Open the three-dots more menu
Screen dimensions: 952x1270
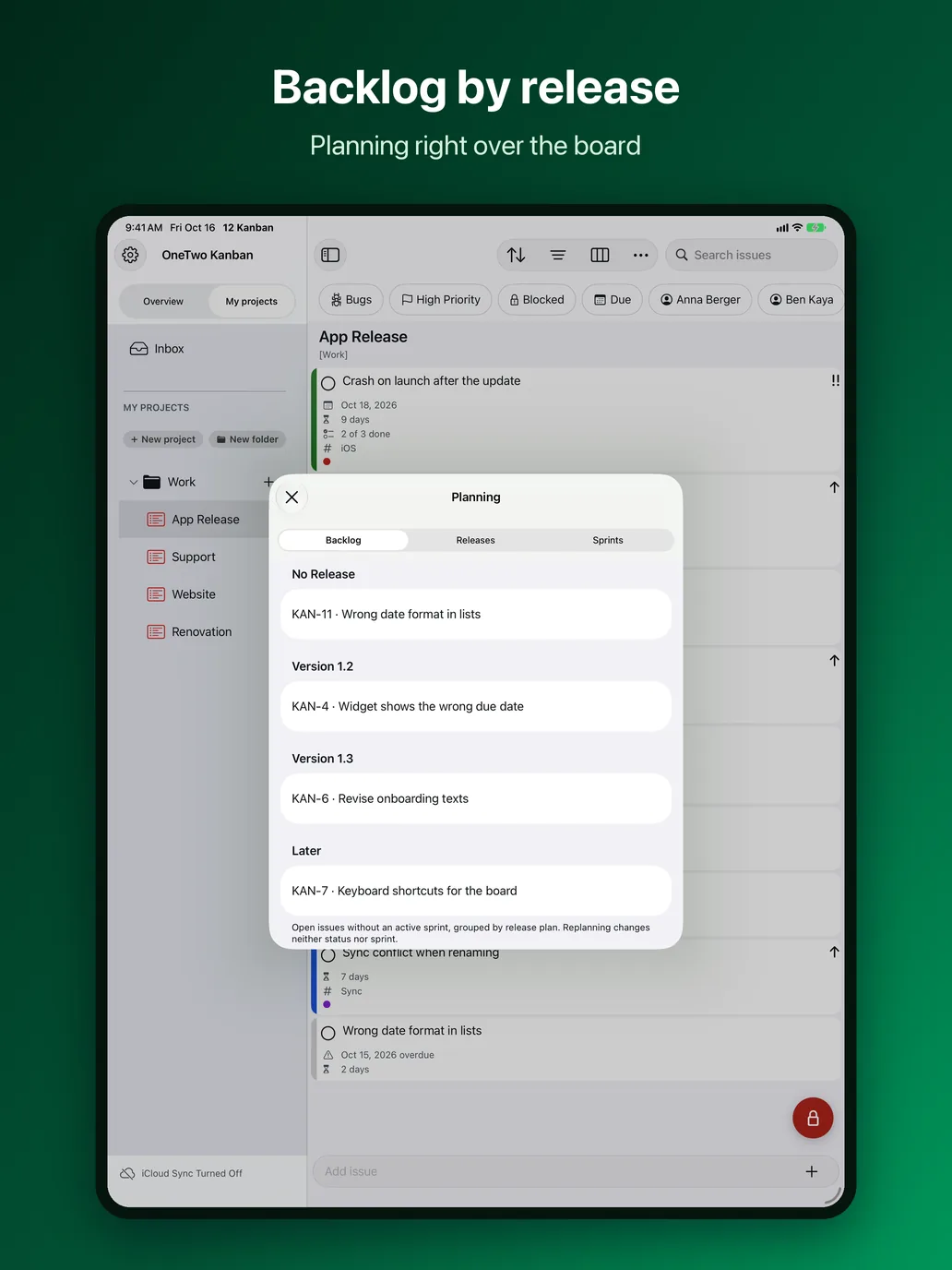tap(641, 255)
